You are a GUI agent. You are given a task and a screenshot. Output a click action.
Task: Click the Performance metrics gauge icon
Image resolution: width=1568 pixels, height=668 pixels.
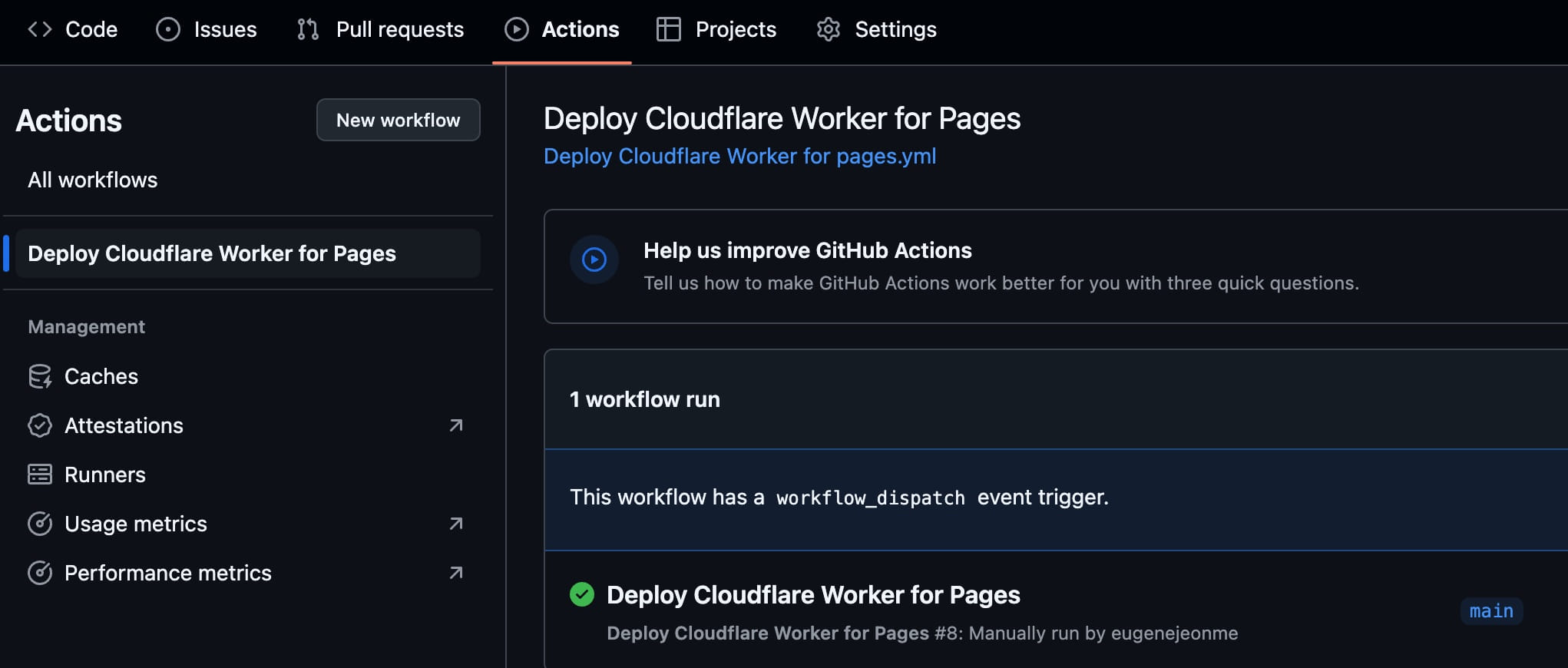coord(40,573)
